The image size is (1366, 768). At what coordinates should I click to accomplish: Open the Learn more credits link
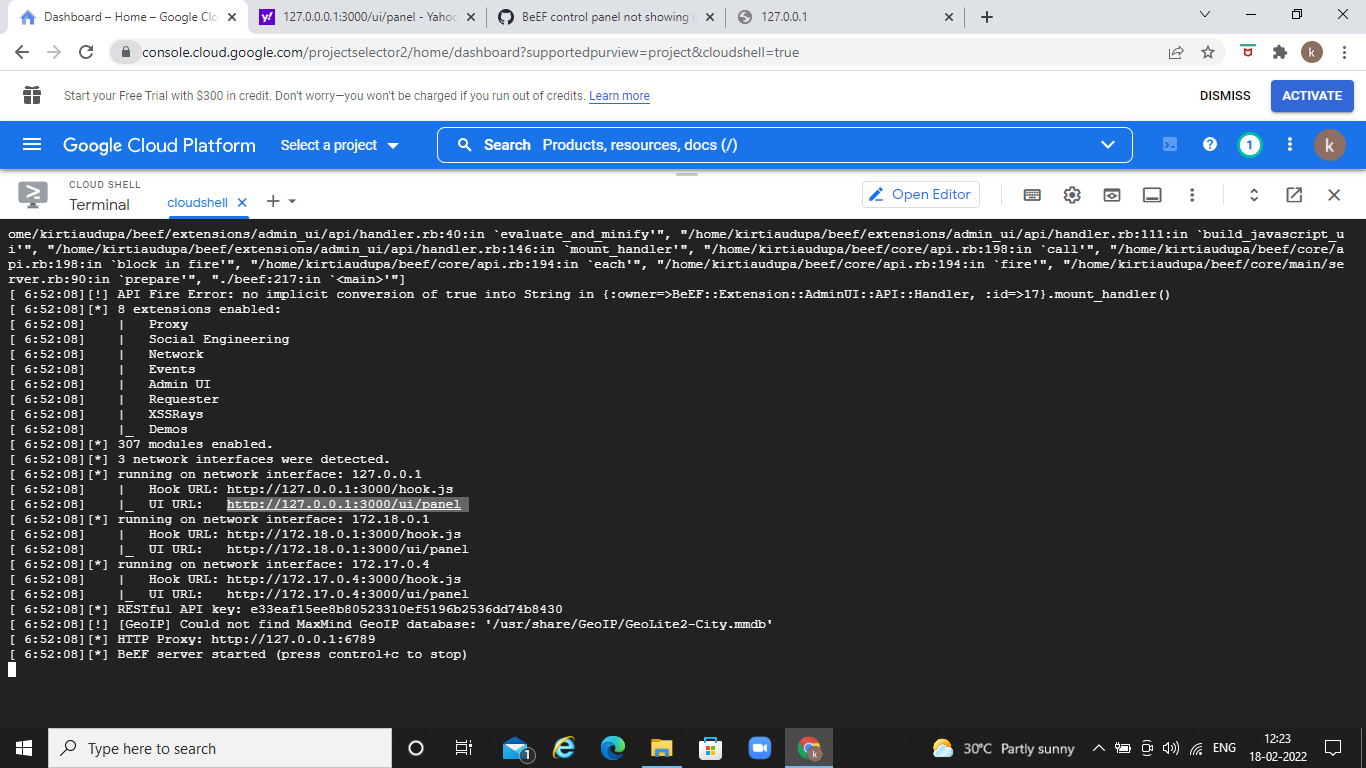(x=619, y=95)
